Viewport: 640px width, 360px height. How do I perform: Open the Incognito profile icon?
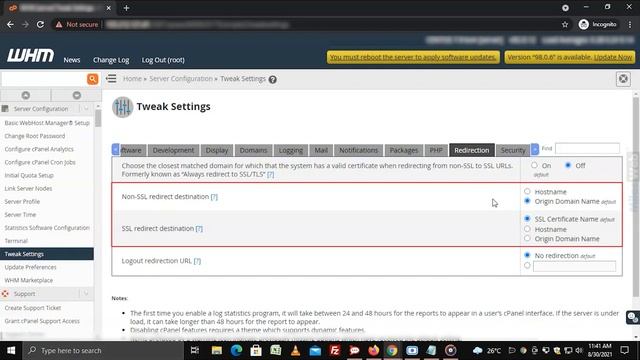tap(584, 24)
